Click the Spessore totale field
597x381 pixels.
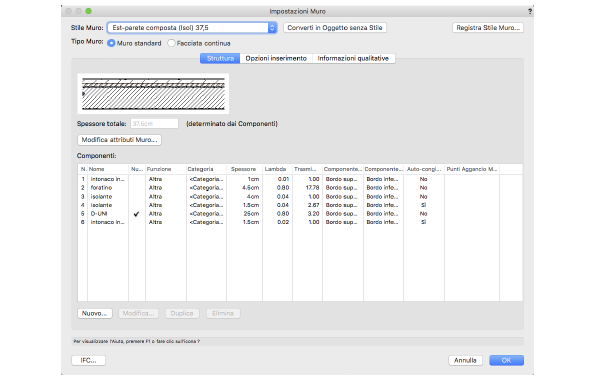click(x=154, y=124)
